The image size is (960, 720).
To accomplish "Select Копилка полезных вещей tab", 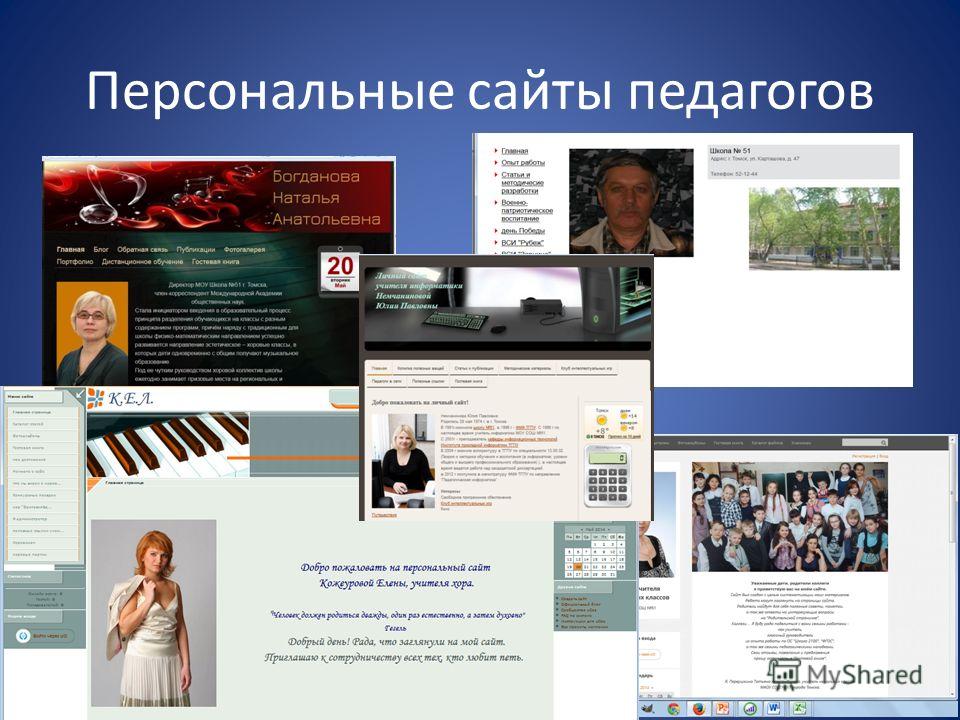I will (x=421, y=369).
